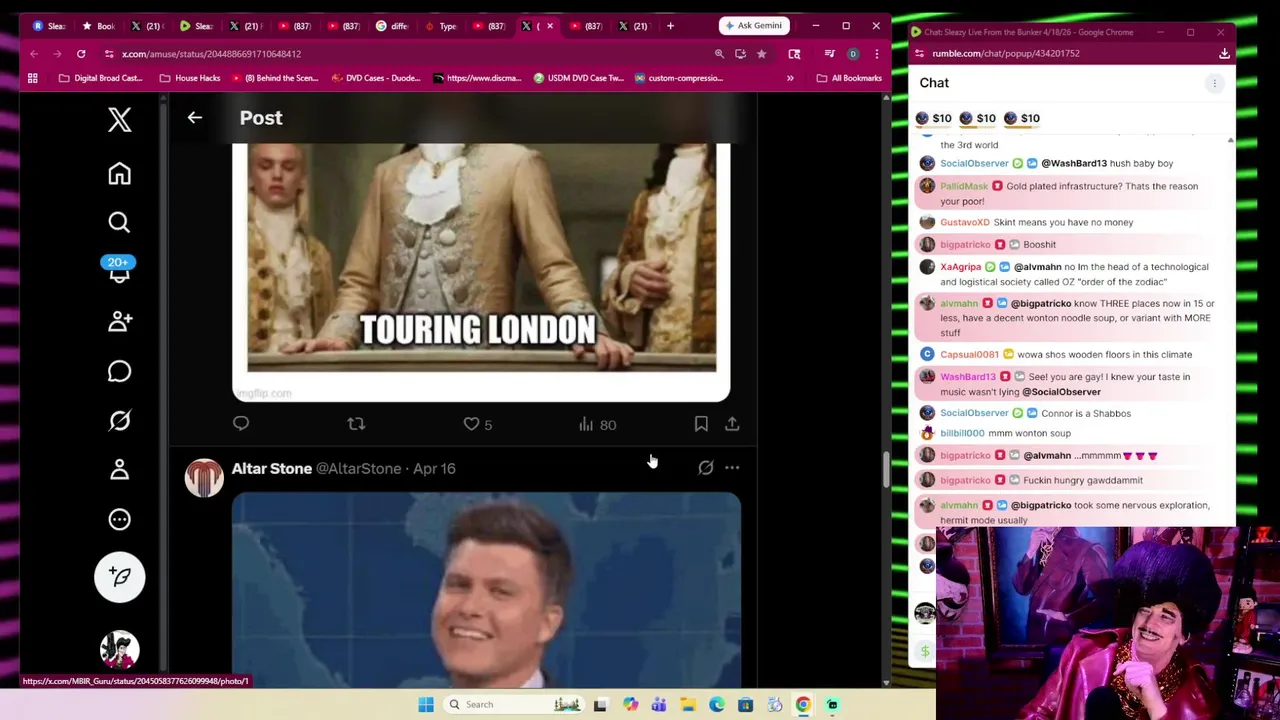Bookmark the Touring London post

701,424
